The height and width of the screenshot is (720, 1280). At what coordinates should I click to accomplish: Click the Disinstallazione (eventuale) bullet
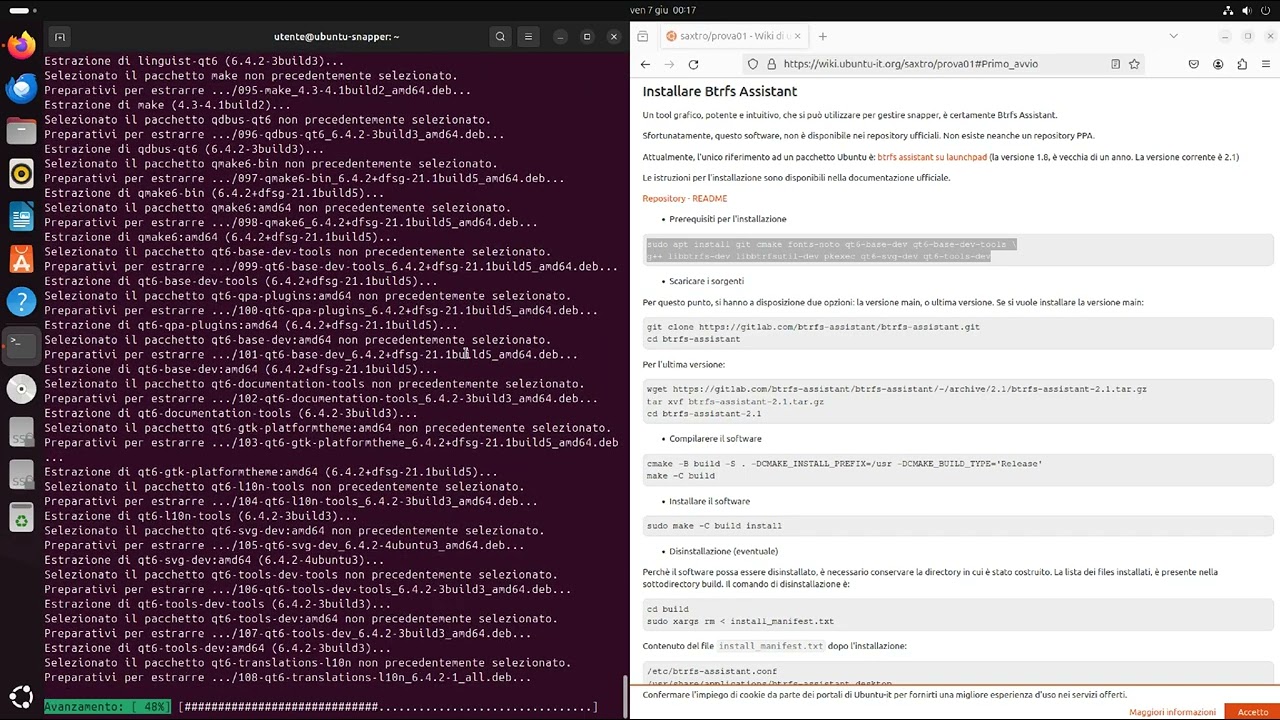pyautogui.click(x=723, y=551)
